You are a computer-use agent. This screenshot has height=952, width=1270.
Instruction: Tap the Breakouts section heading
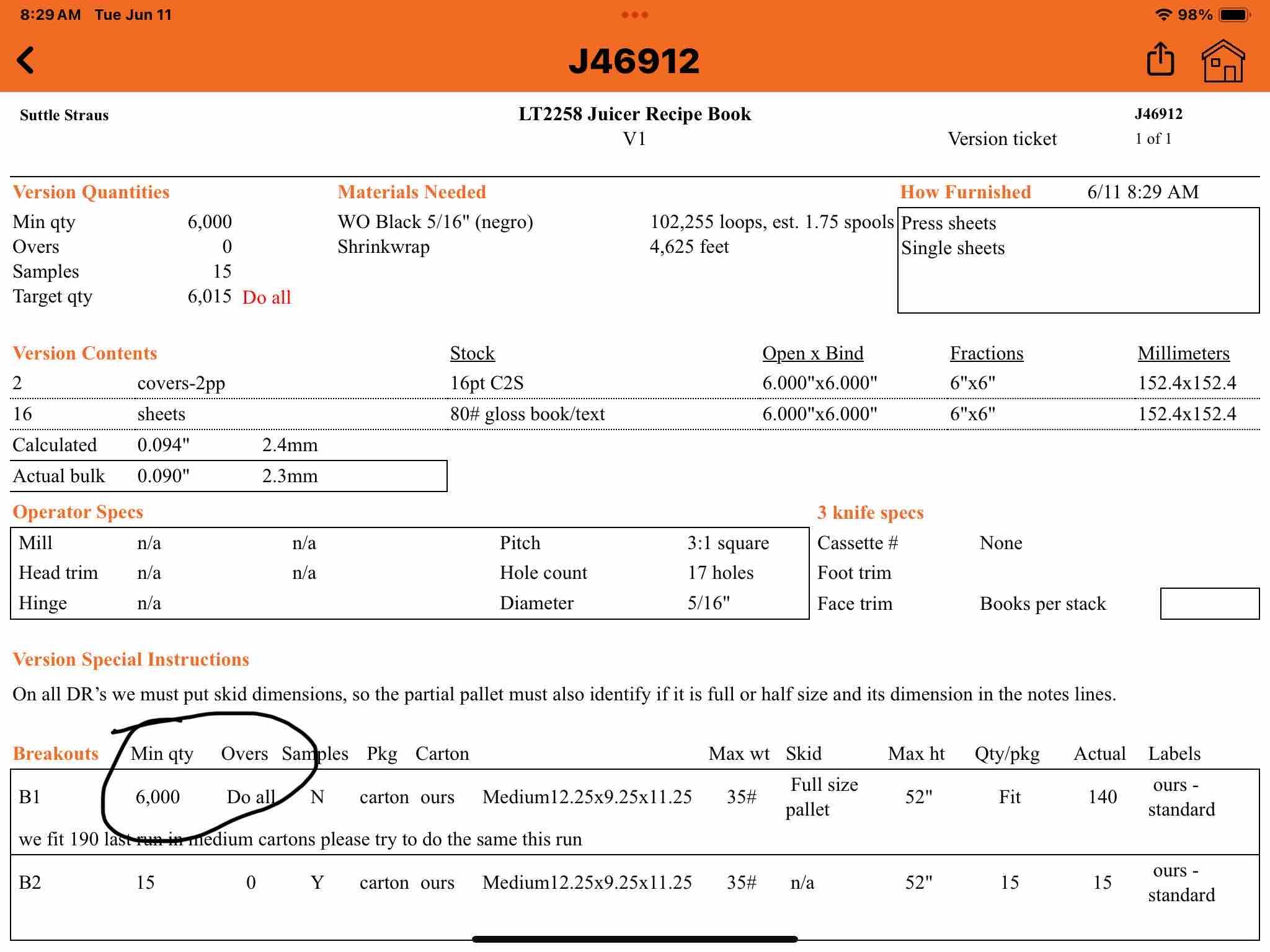(x=56, y=754)
